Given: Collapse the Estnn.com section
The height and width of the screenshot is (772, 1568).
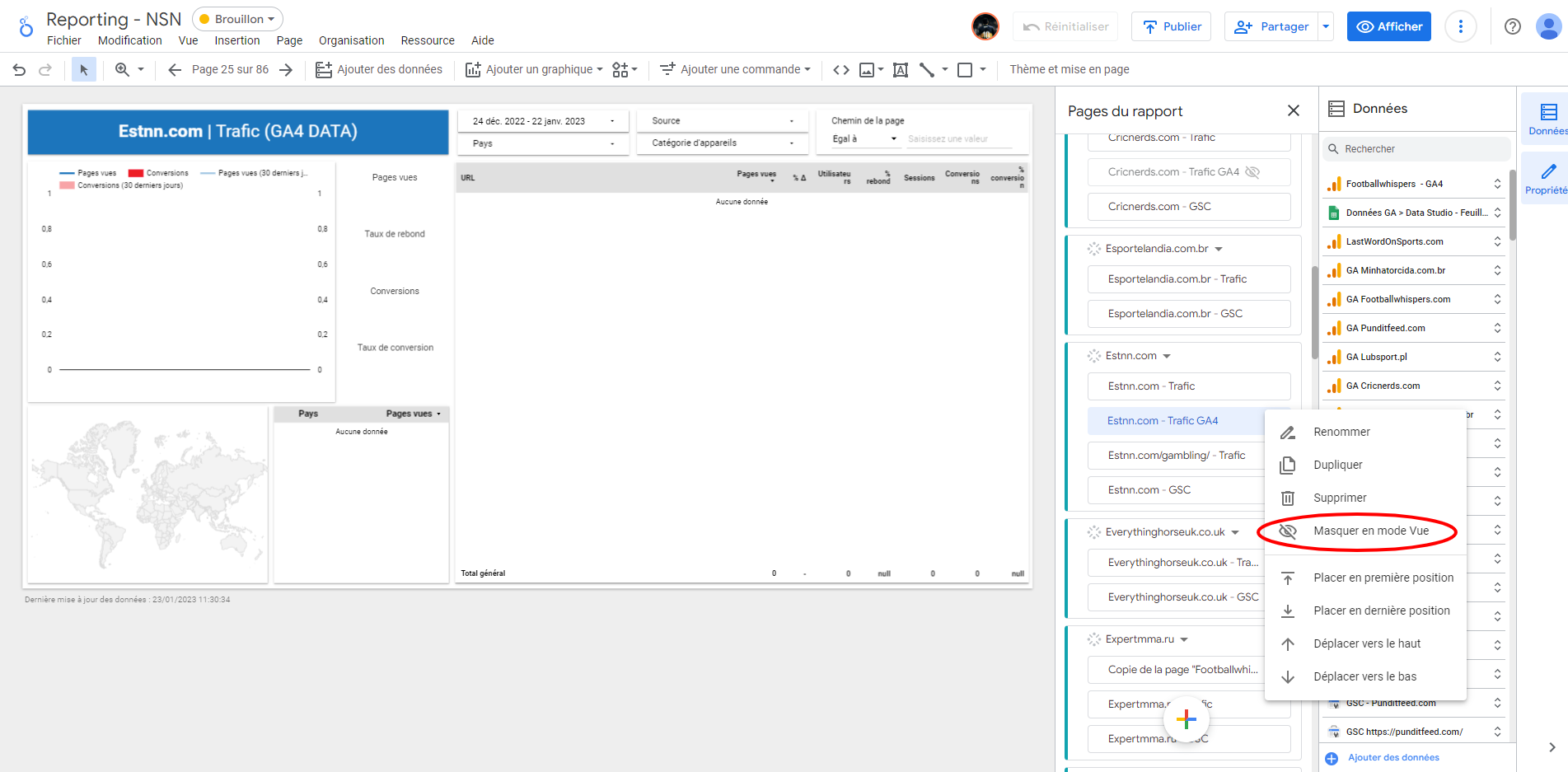Looking at the screenshot, I should [x=1167, y=357].
